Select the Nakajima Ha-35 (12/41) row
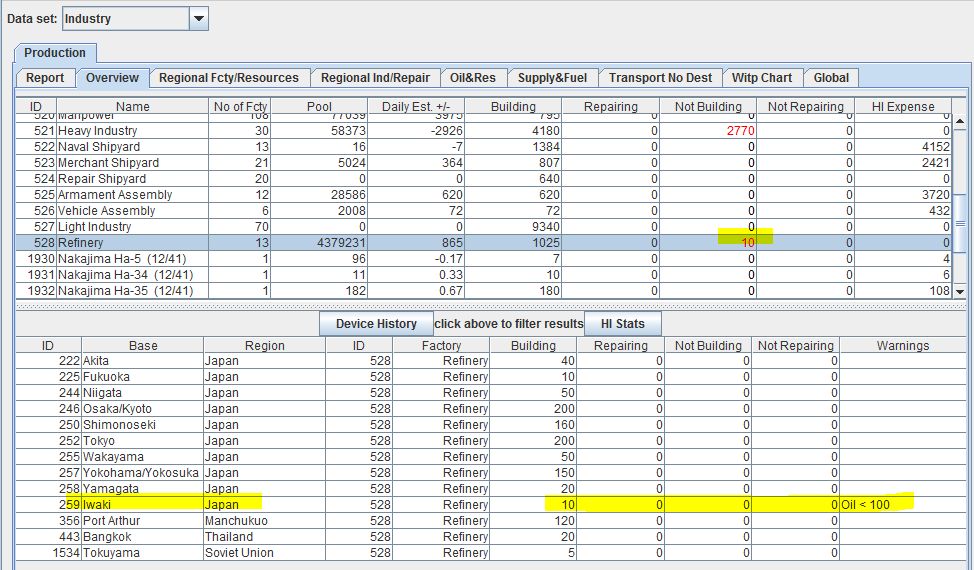This screenshot has width=974, height=570. (483, 291)
